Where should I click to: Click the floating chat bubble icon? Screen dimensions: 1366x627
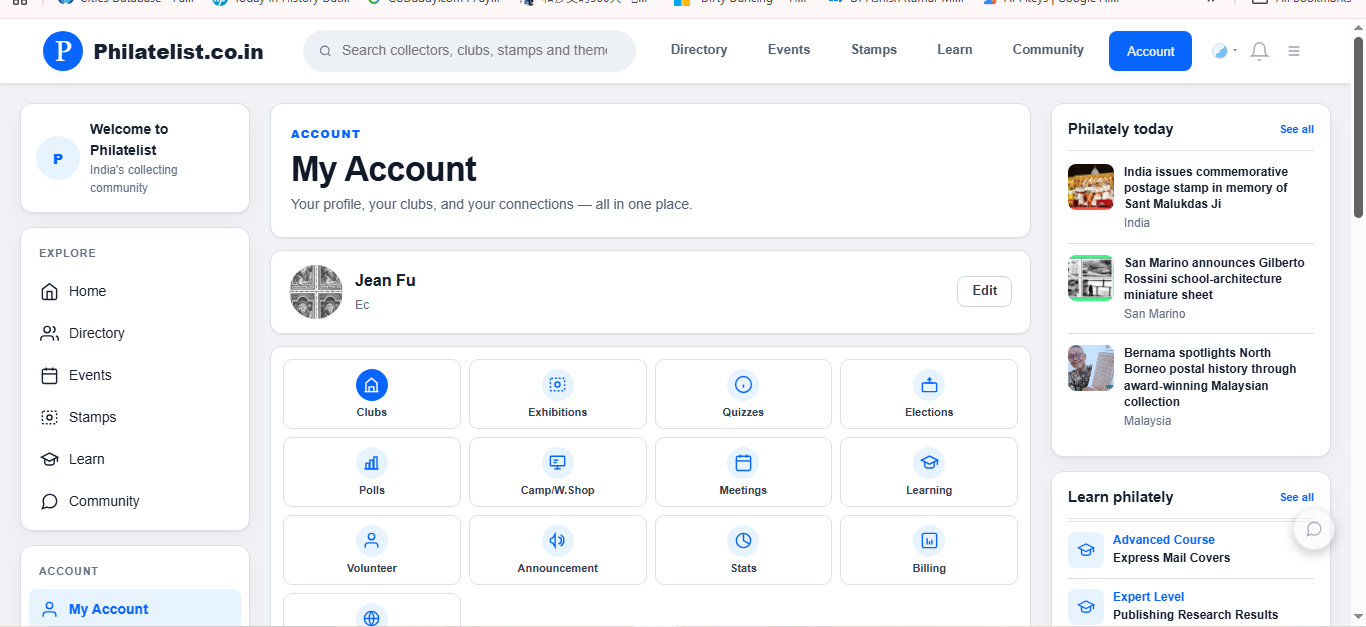[1314, 529]
